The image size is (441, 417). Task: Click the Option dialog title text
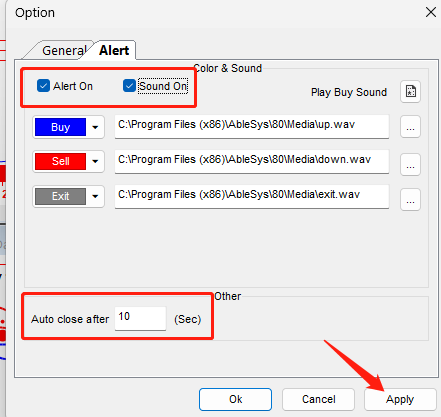35,13
